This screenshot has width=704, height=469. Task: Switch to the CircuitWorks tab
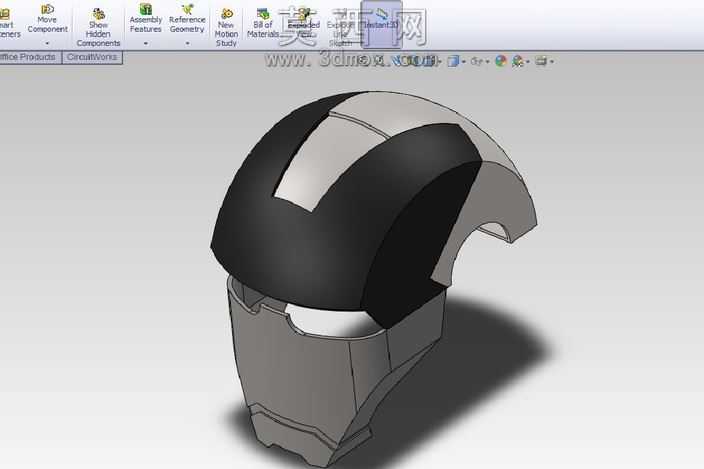[x=92, y=57]
